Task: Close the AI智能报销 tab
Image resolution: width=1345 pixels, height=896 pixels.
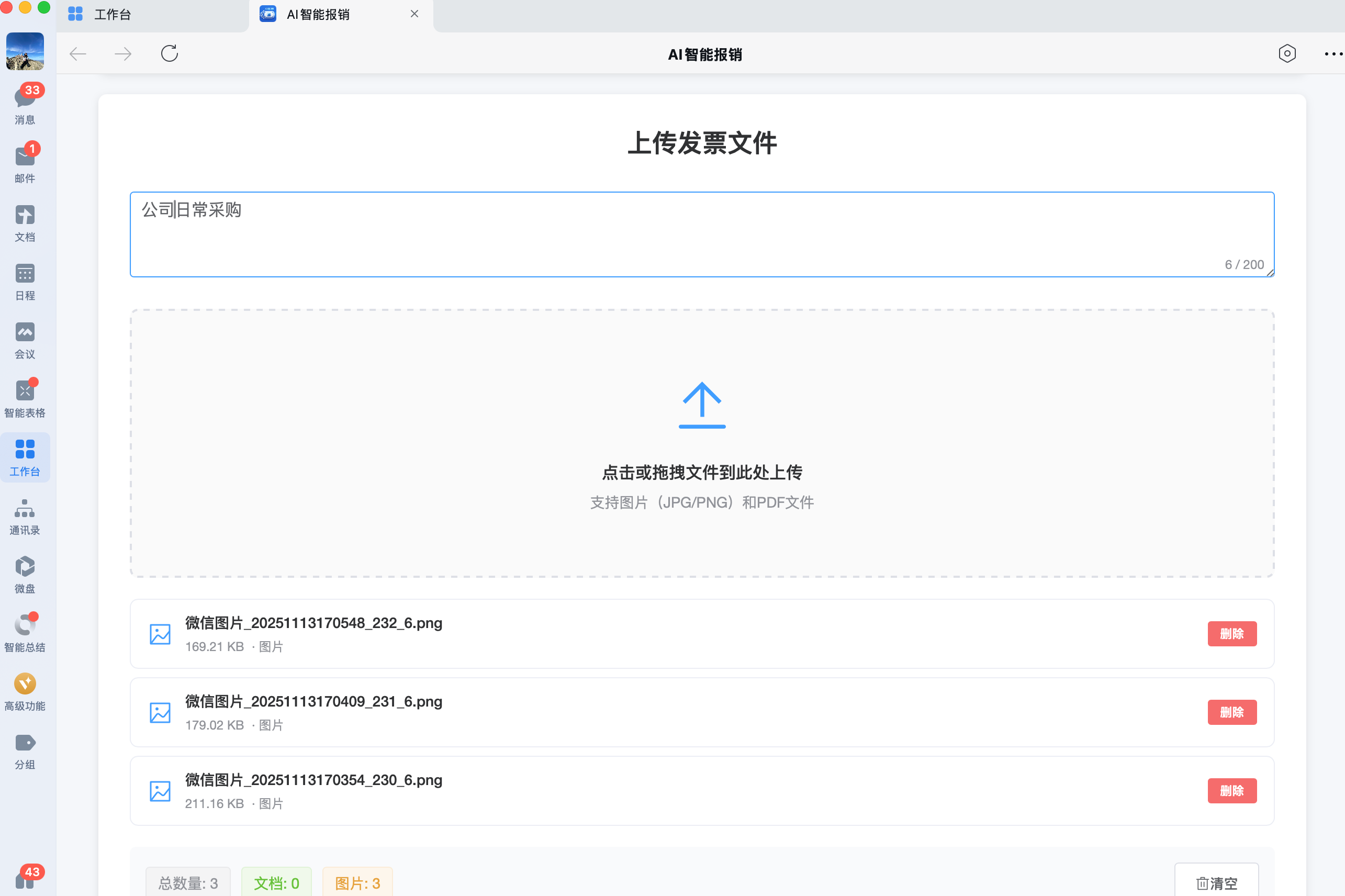Action: (414, 14)
